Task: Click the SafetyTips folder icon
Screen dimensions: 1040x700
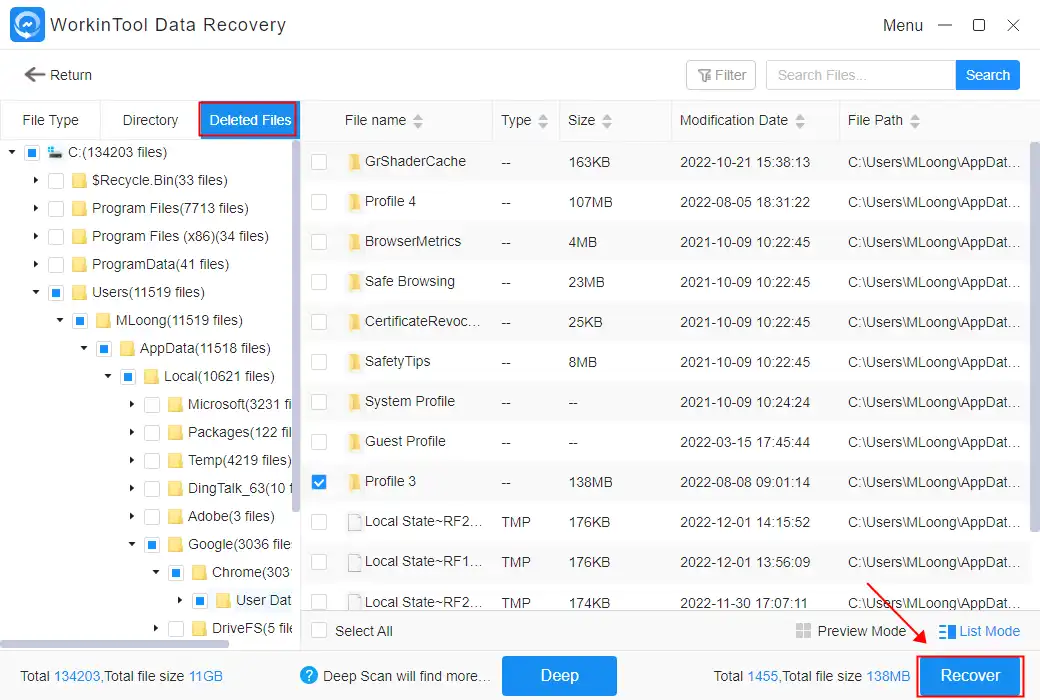Action: pos(354,362)
